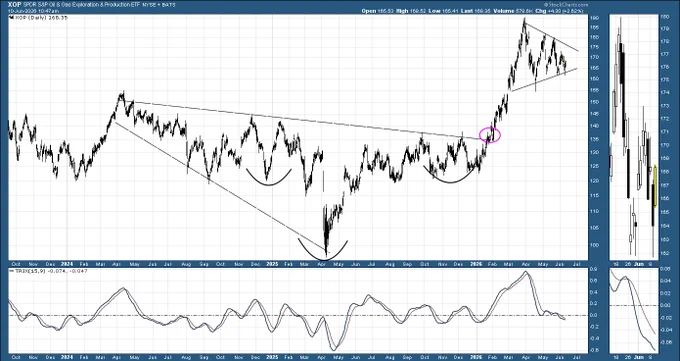Click the 100 level on the main price axis
Viewport: 680px width, 361px height.
click(594, 245)
